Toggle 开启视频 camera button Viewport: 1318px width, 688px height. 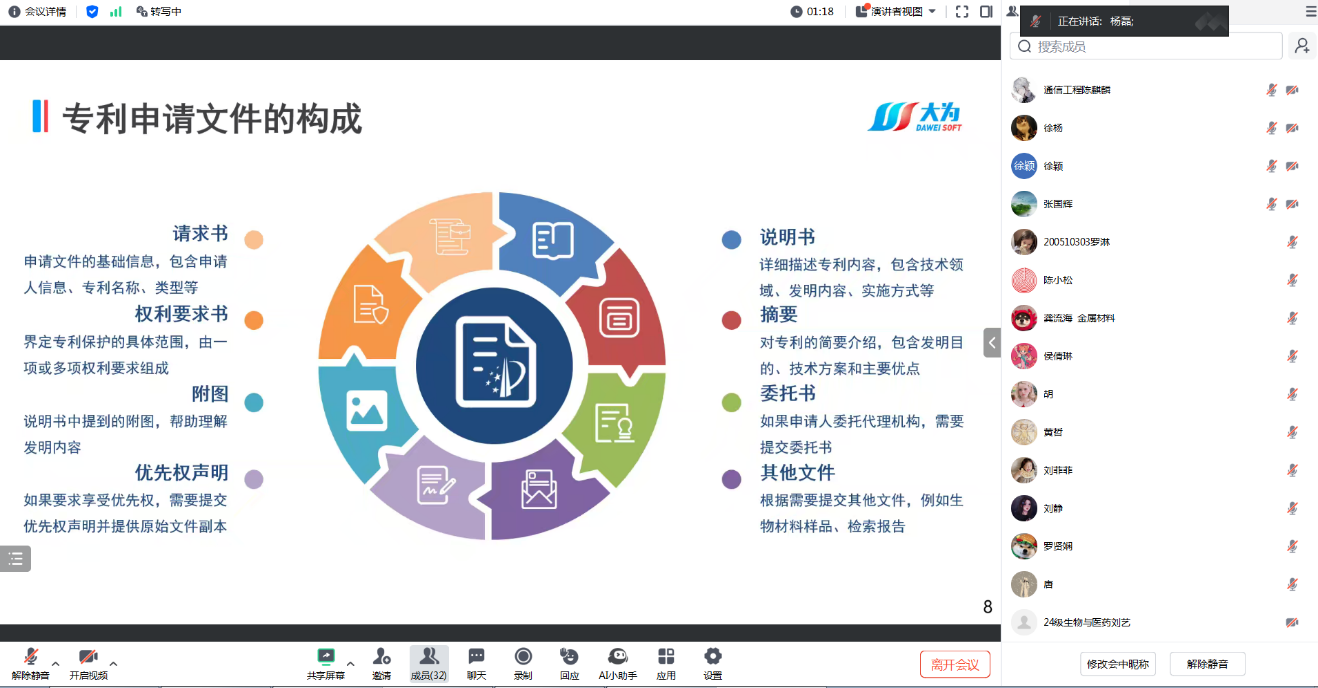tap(88, 657)
